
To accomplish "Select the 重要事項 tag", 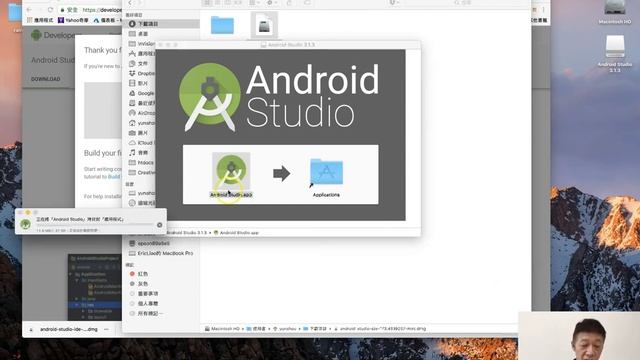I will pyautogui.click(x=144, y=294).
